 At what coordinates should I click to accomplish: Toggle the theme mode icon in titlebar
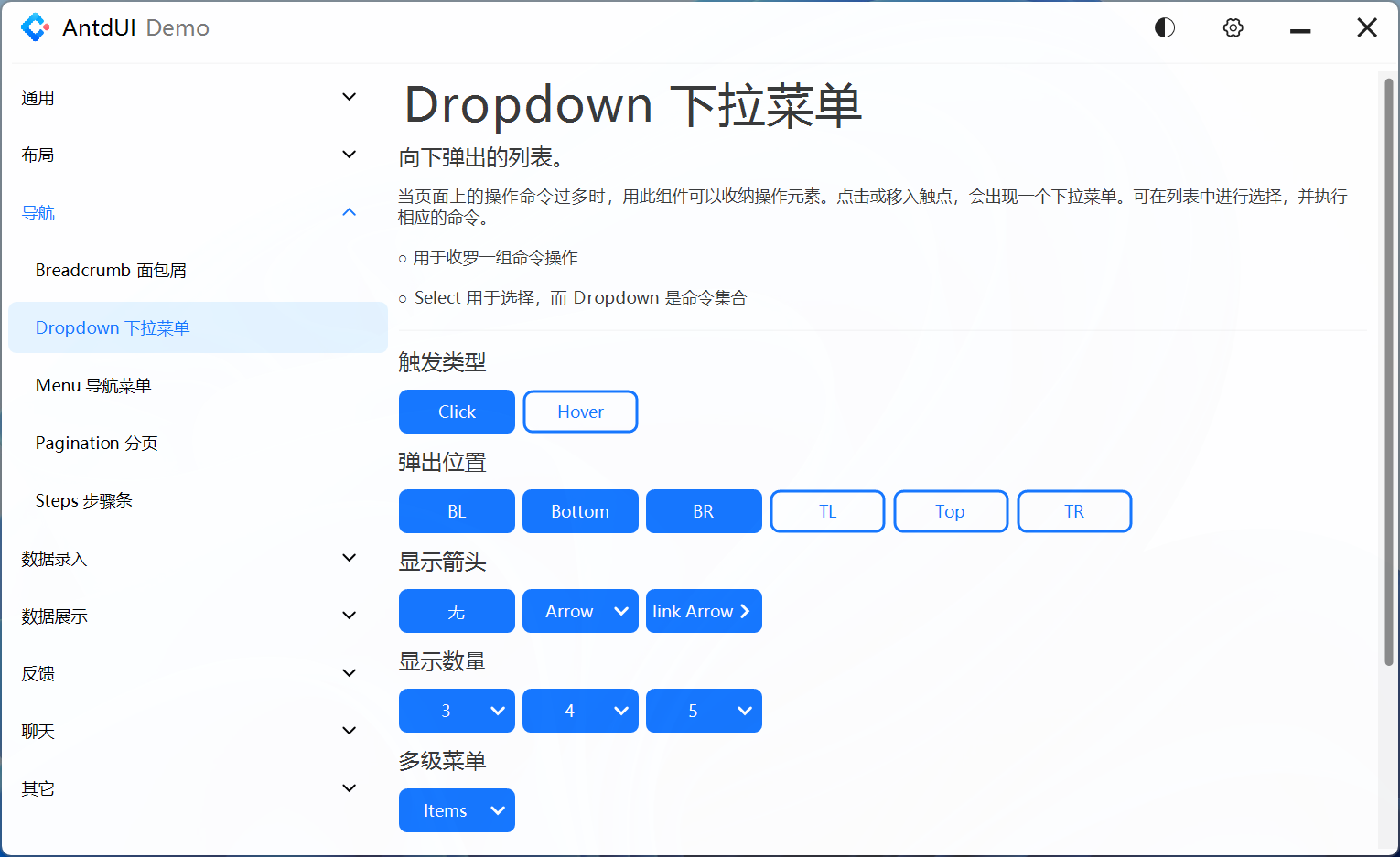coord(1164,27)
